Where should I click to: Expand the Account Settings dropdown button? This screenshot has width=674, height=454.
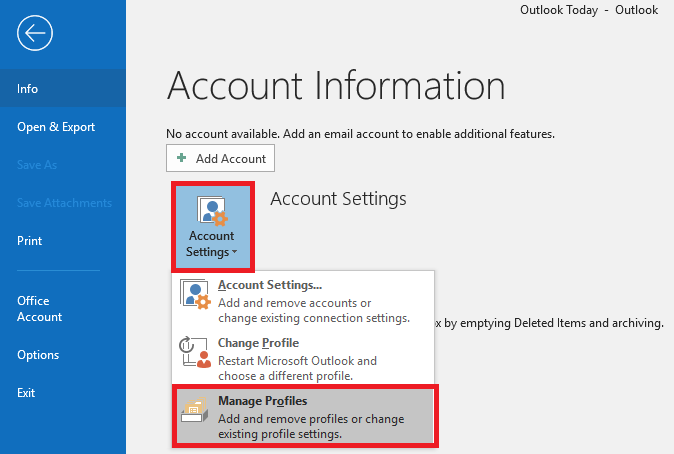click(x=213, y=227)
